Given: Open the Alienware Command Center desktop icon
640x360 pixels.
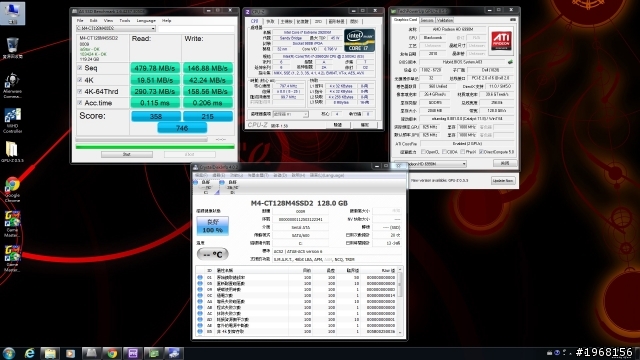Looking at the screenshot, I should click(12, 86).
